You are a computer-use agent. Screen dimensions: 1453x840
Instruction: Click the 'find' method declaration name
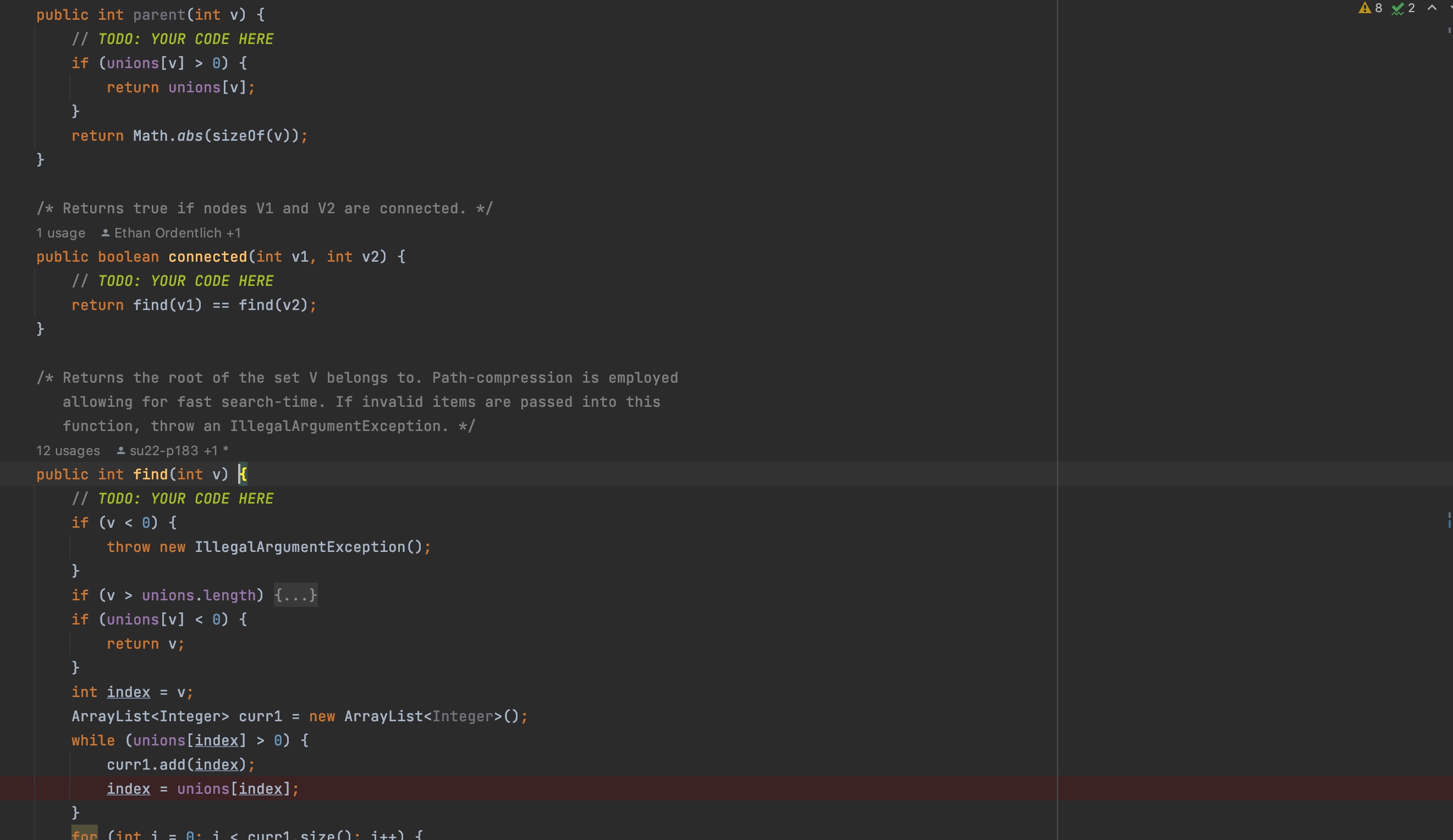coord(150,474)
